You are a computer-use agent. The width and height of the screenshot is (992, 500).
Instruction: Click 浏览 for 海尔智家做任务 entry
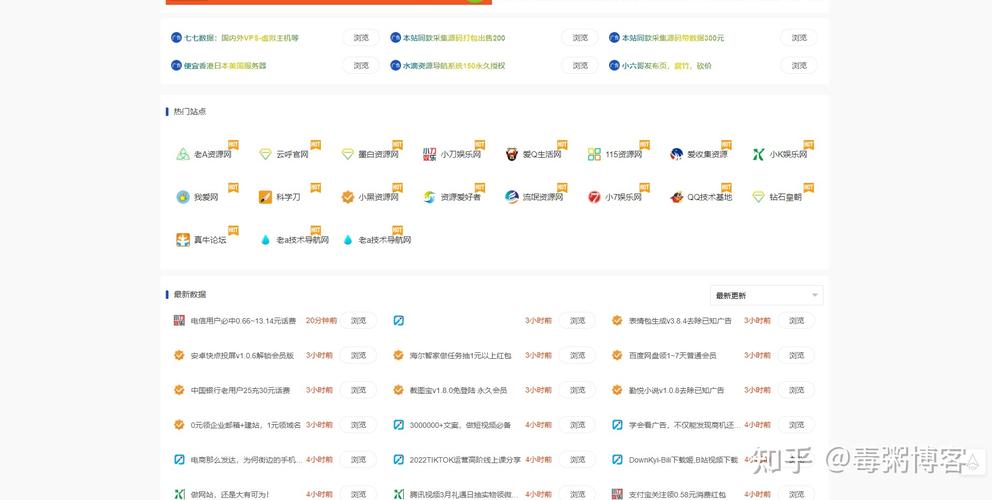tap(578, 356)
